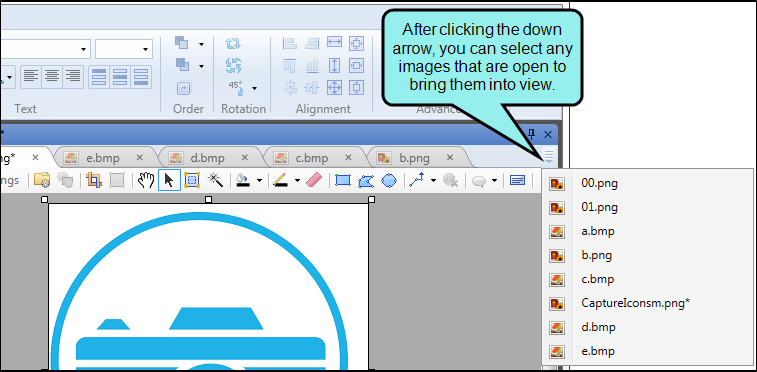This screenshot has height=372, width=757.
Task: Choose 00.png in the dropdown list
Action: click(x=600, y=183)
